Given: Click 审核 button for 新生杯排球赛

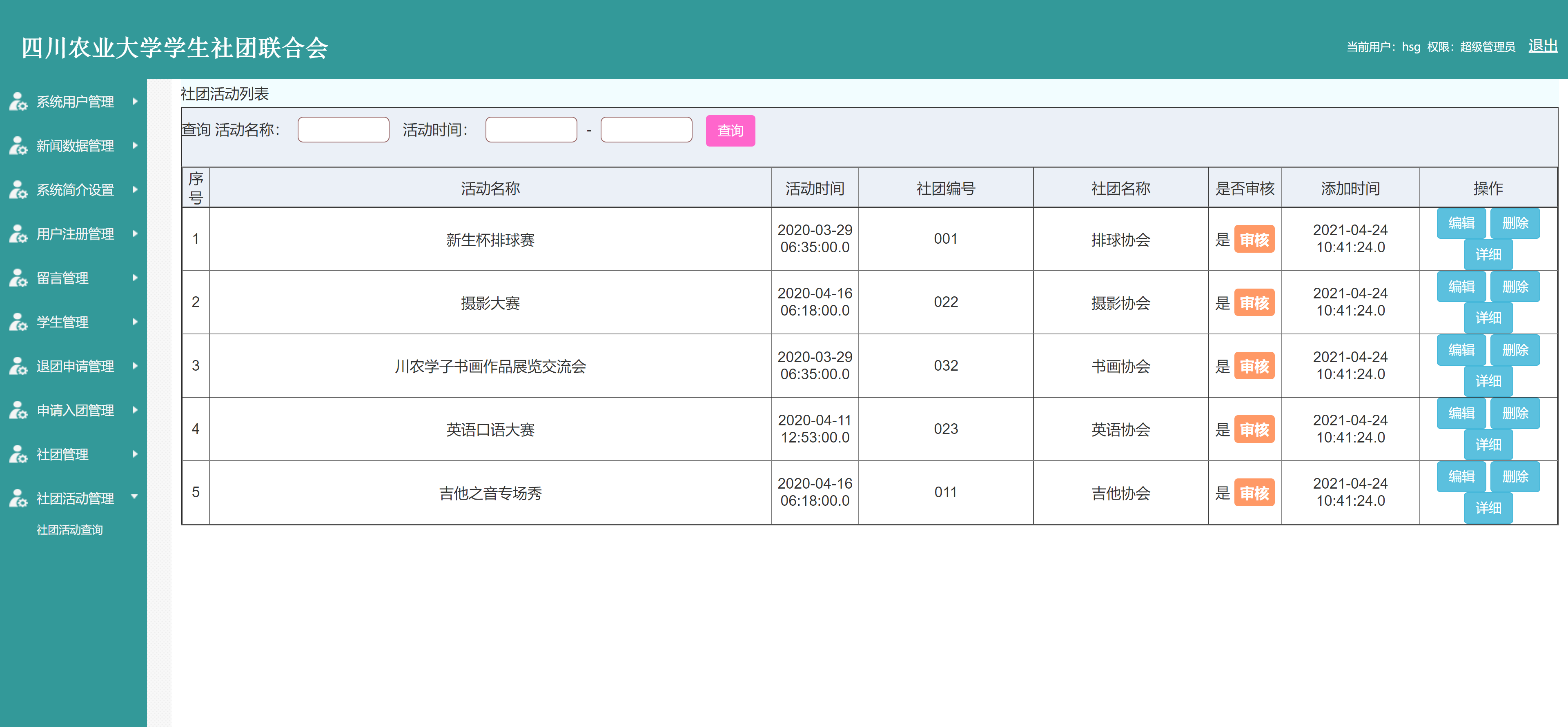Looking at the screenshot, I should [1254, 240].
